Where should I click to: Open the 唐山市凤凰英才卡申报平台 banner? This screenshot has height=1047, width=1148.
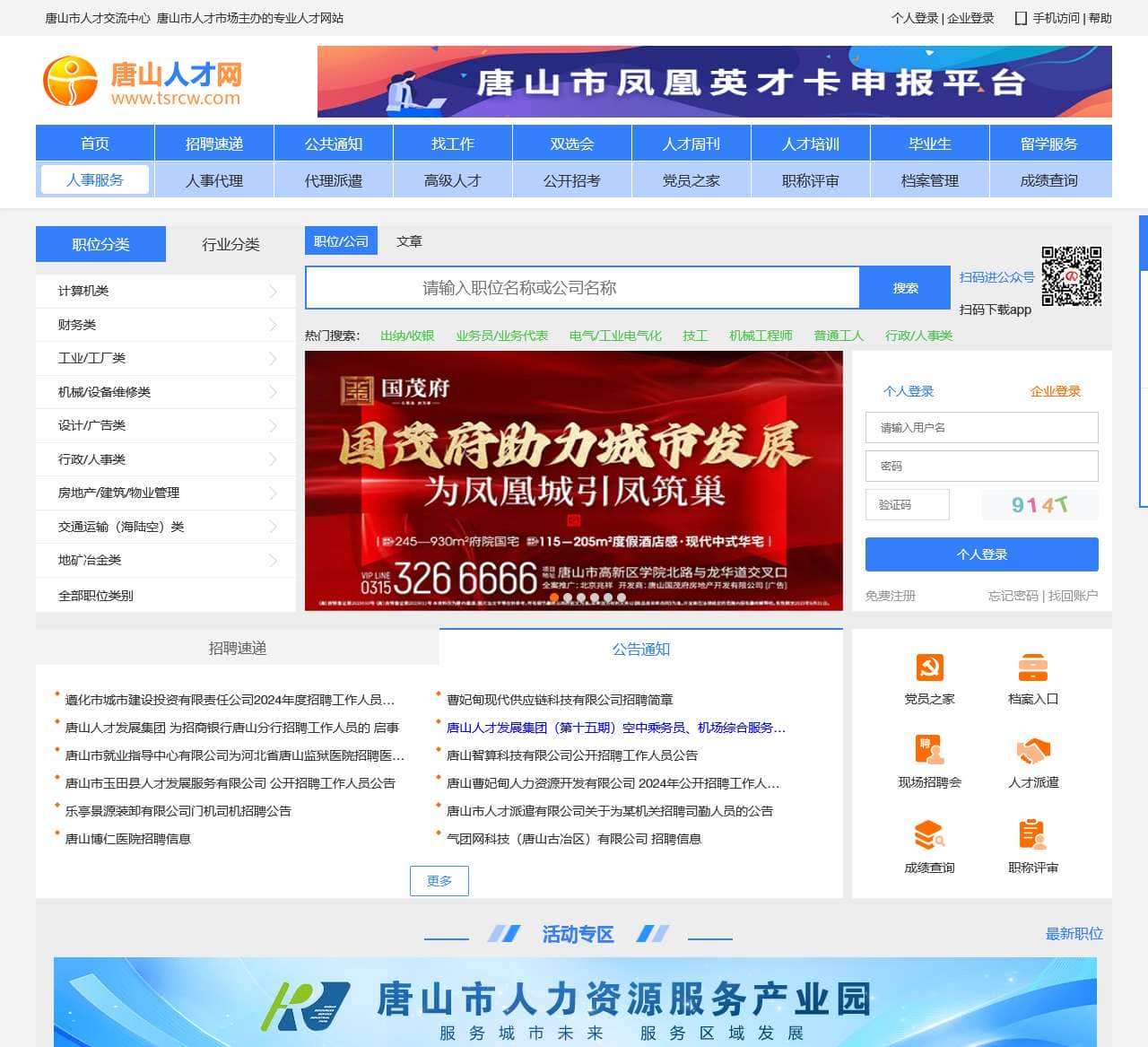(715, 82)
